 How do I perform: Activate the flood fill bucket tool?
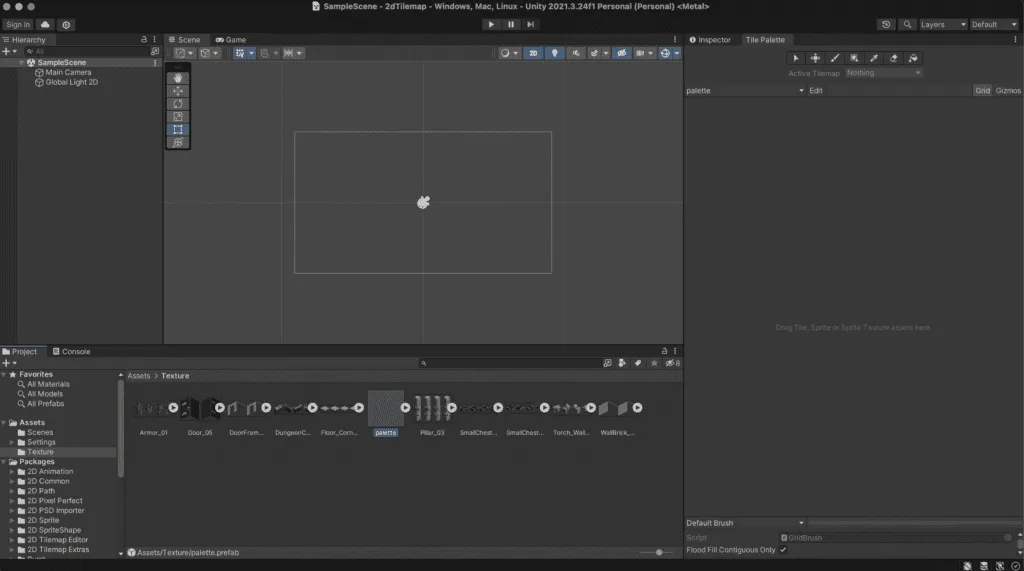[x=913, y=58]
